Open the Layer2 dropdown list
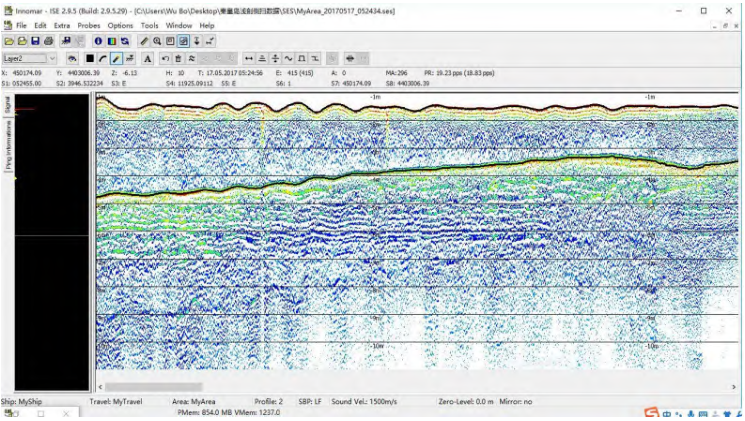 click(x=52, y=58)
